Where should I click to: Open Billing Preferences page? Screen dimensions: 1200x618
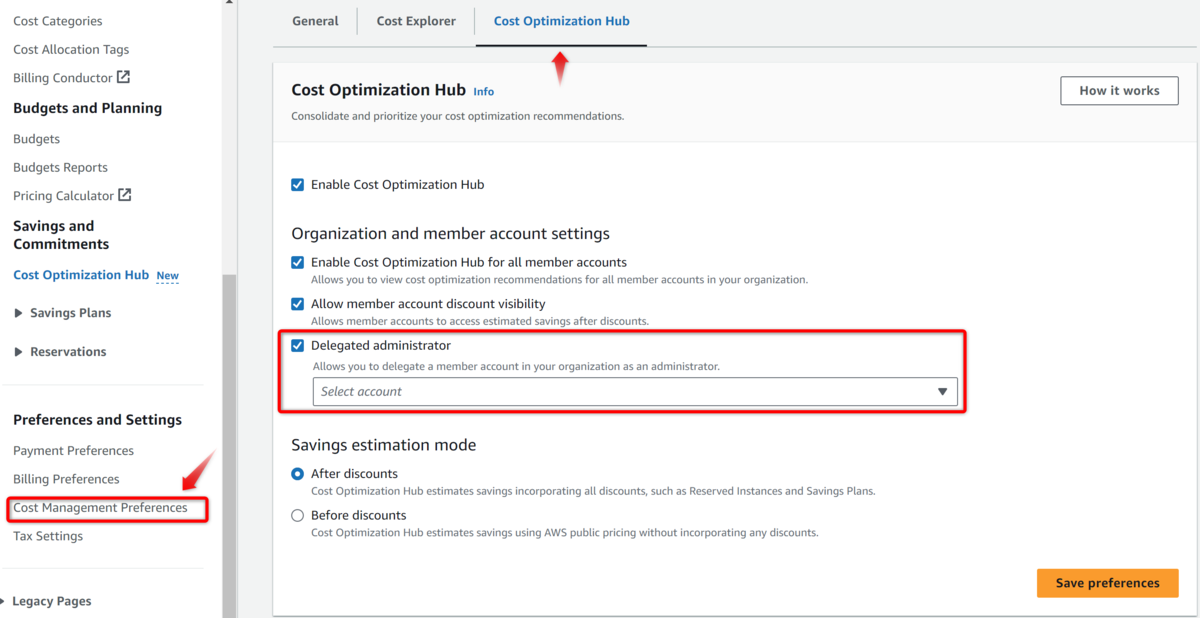[x=66, y=479]
